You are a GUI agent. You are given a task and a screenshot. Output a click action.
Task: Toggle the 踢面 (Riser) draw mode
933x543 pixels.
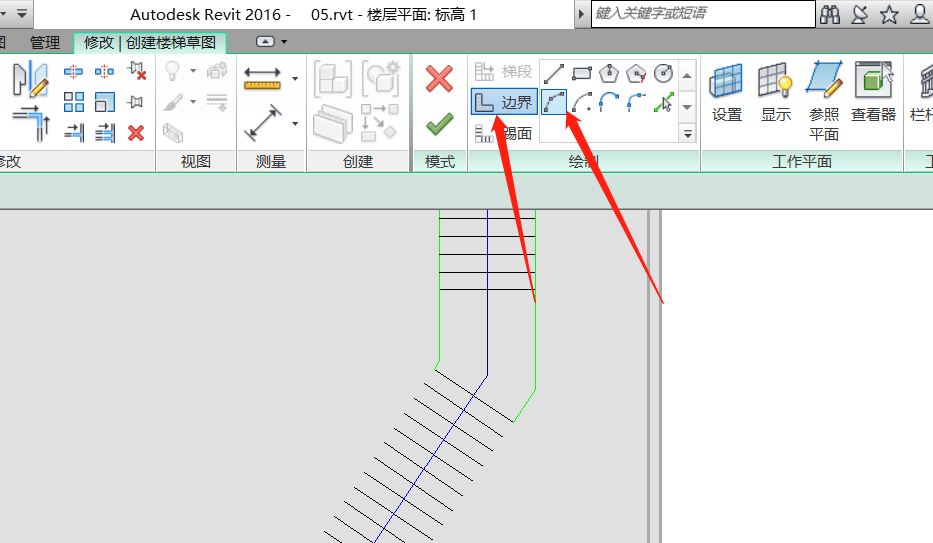(x=504, y=132)
